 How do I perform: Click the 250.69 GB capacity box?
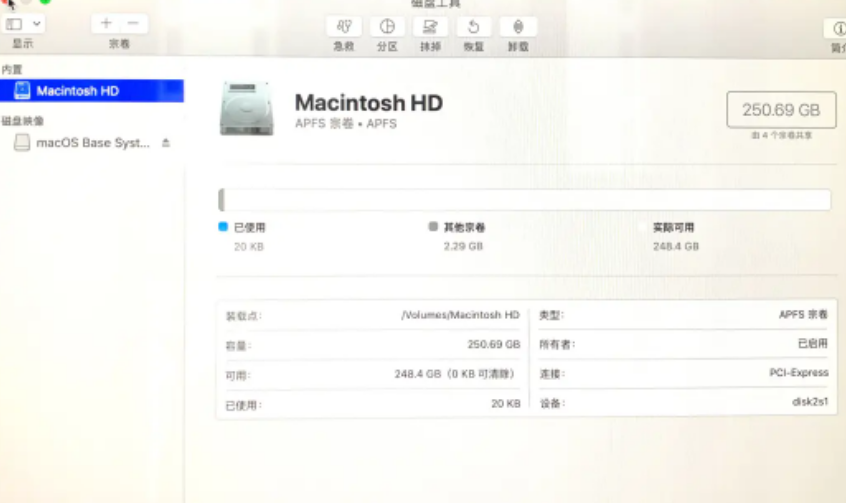tap(781, 110)
